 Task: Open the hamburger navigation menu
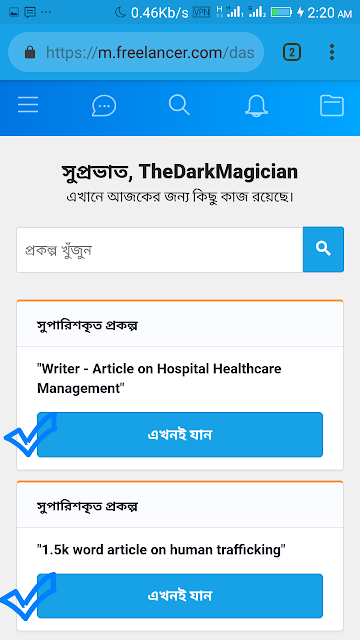(28, 105)
